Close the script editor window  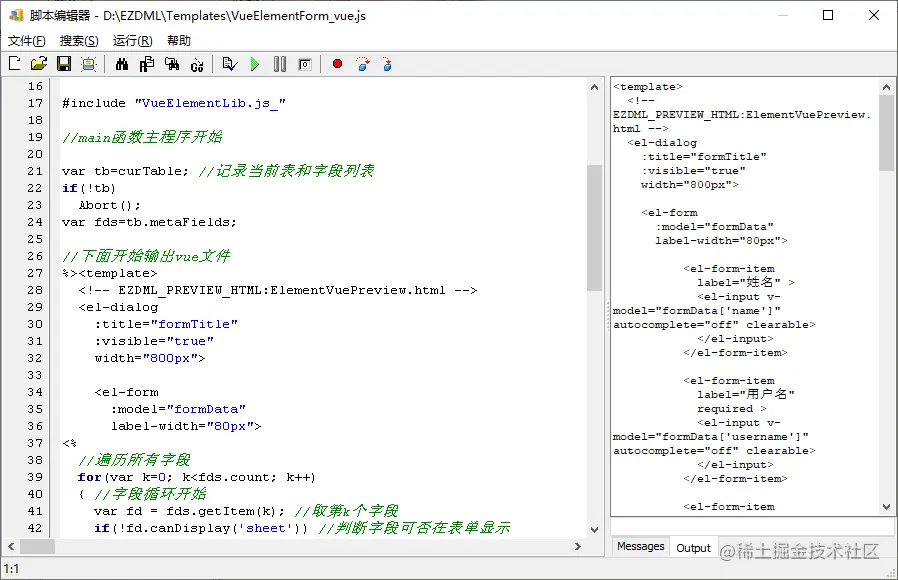(873, 15)
